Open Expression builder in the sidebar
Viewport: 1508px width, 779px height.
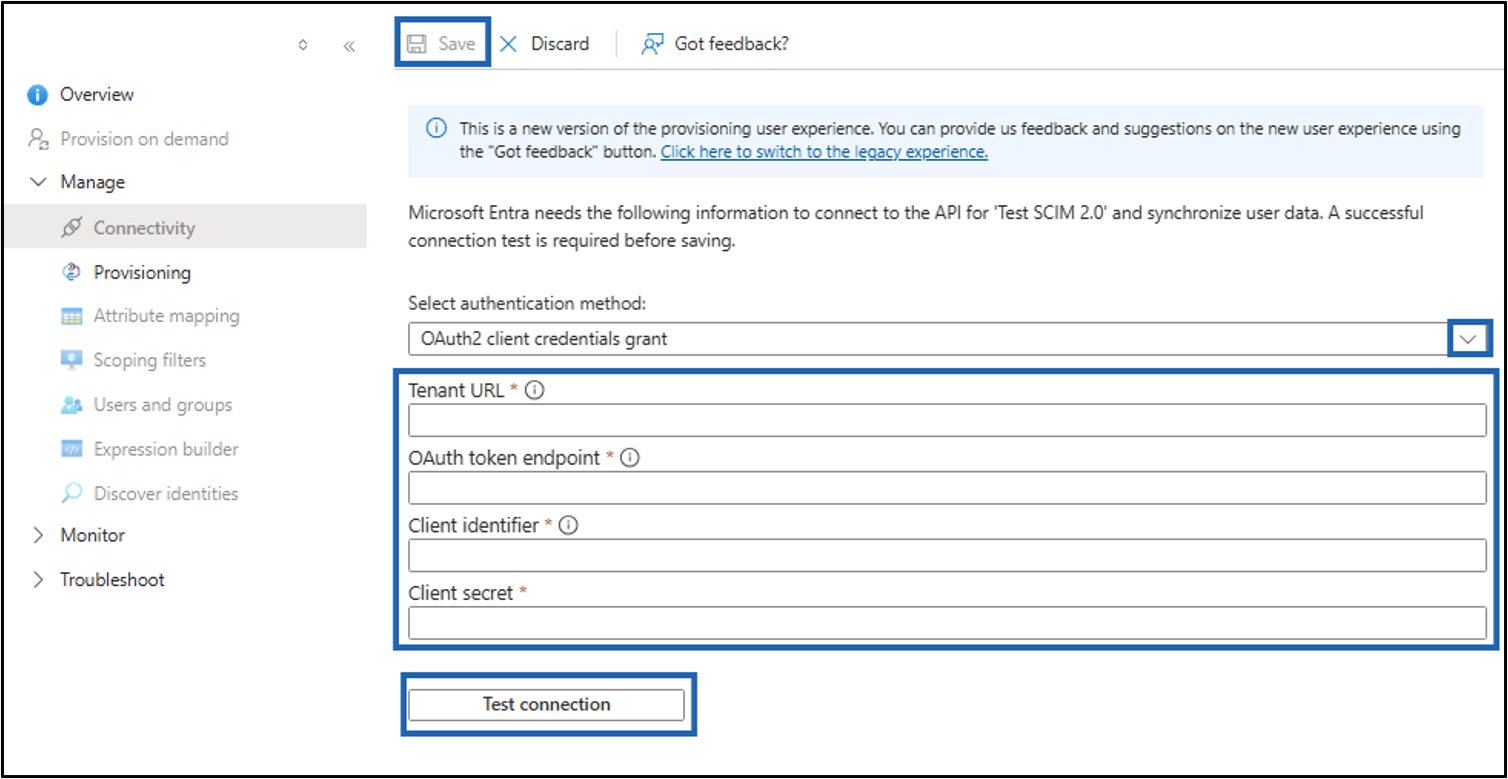pos(166,449)
